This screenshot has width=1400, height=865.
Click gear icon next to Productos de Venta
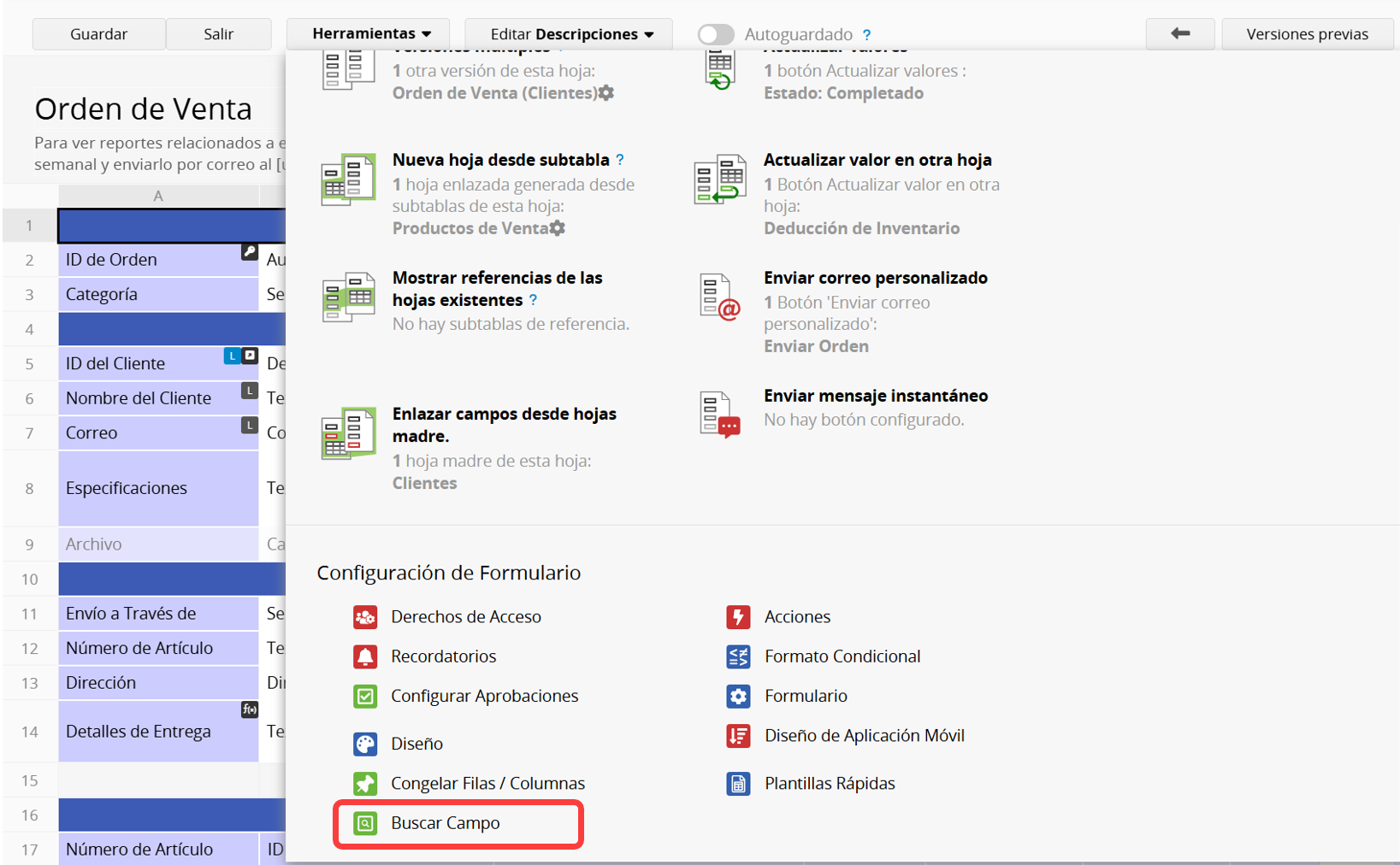click(x=558, y=228)
